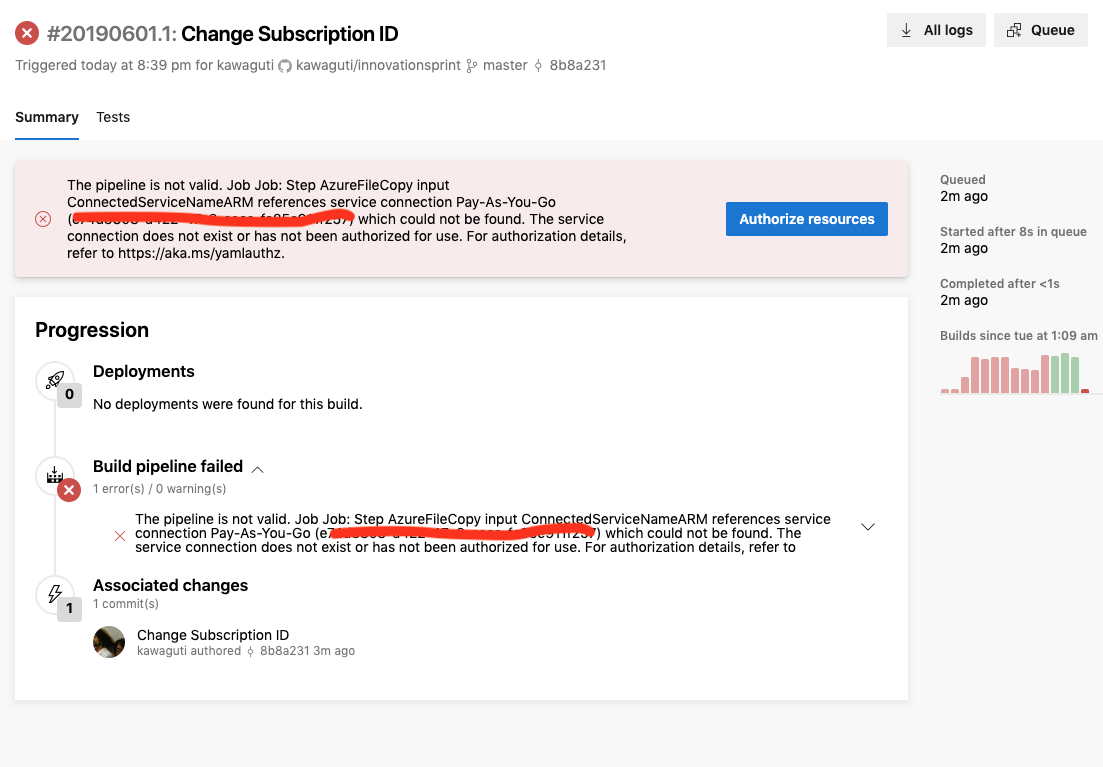
Task: Expand the pipeline error message details chevron
Action: [x=868, y=526]
